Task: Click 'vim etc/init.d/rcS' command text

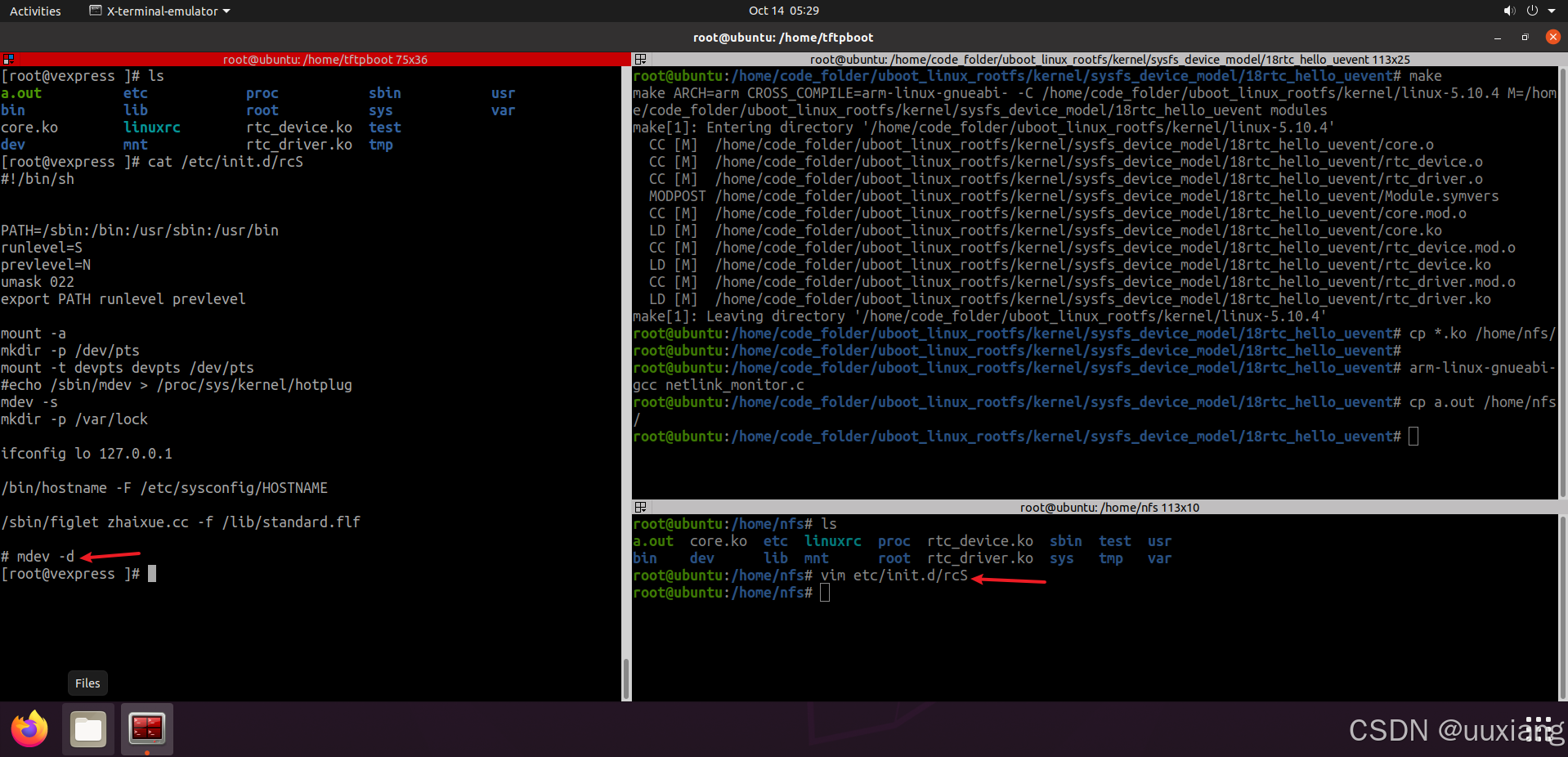Action: [x=894, y=576]
